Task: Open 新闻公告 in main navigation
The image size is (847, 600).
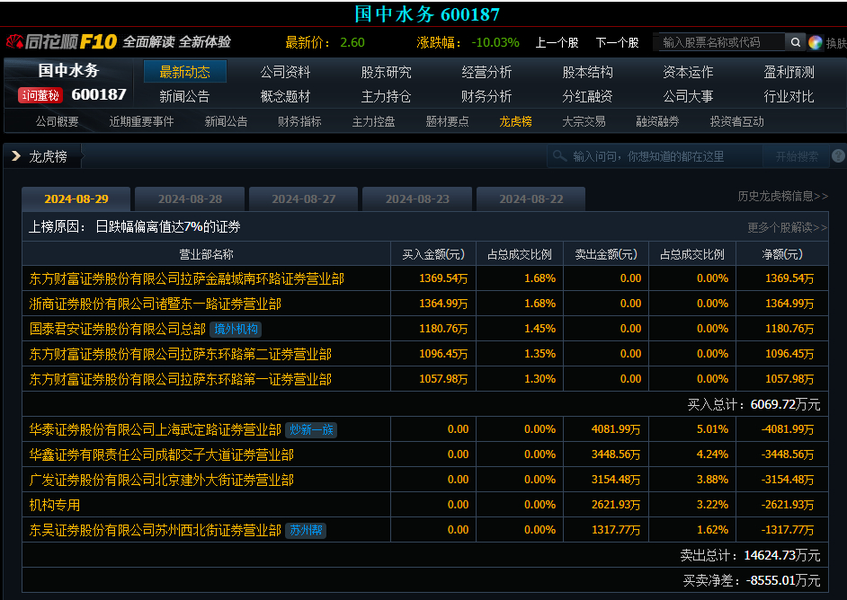Action: [x=184, y=97]
